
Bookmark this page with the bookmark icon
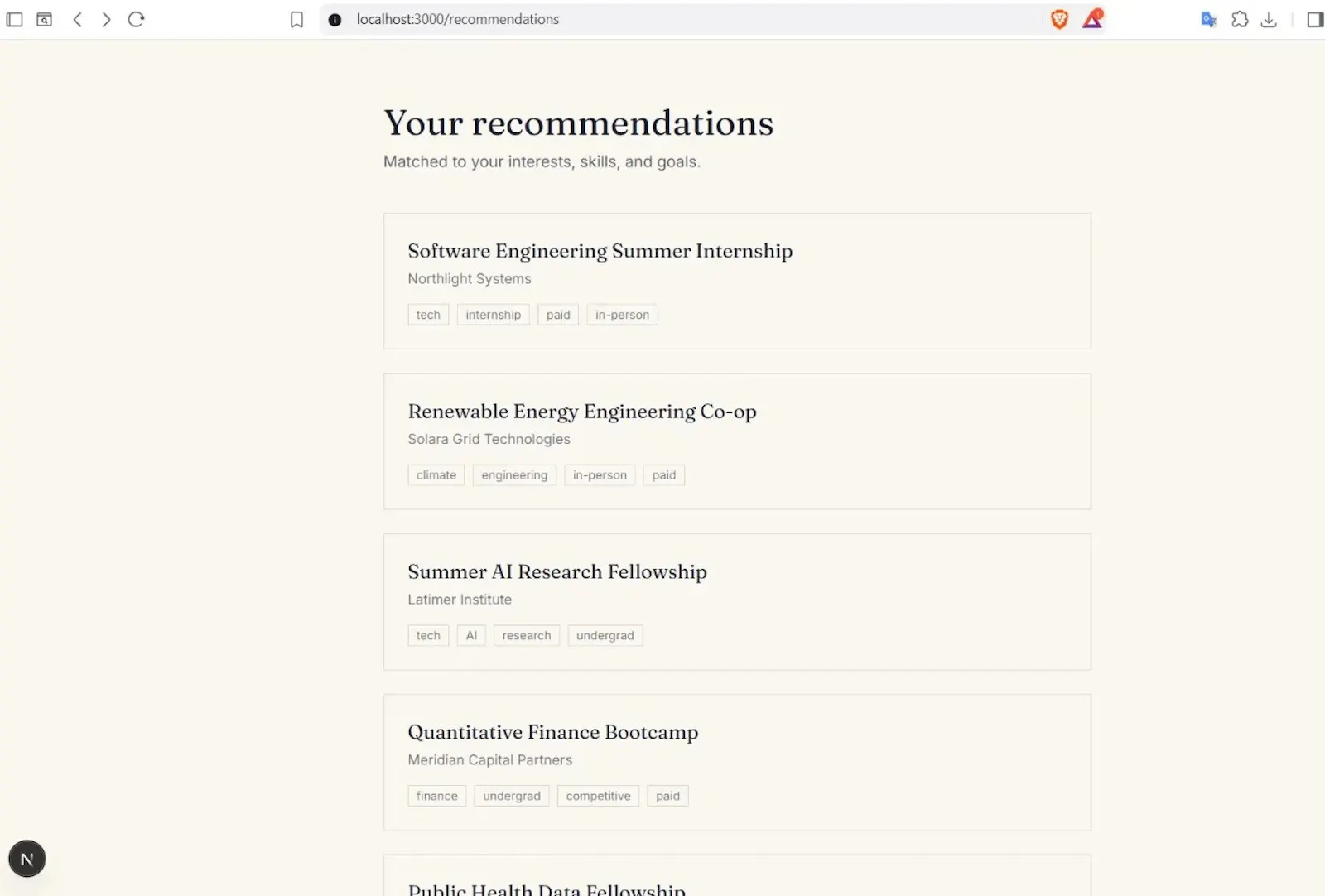[296, 19]
